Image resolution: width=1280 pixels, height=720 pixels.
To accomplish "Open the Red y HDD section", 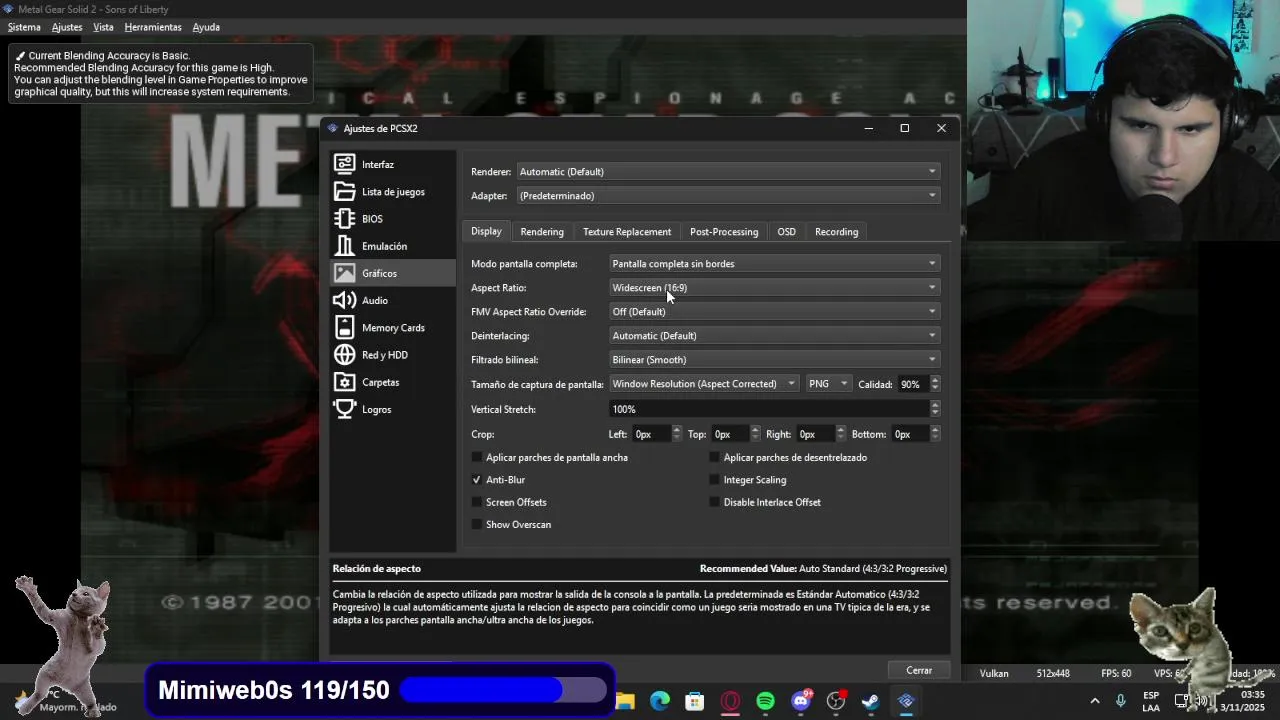I will click(392, 355).
